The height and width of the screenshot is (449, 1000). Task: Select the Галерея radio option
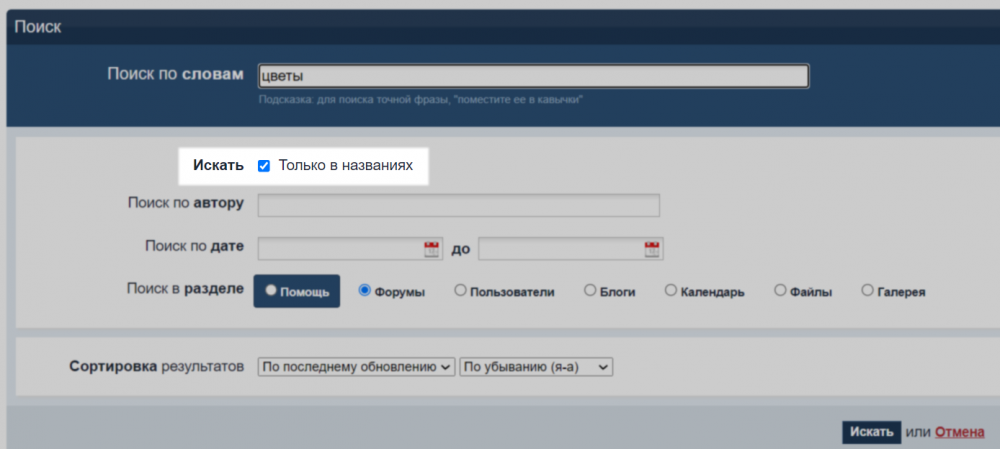(x=867, y=290)
